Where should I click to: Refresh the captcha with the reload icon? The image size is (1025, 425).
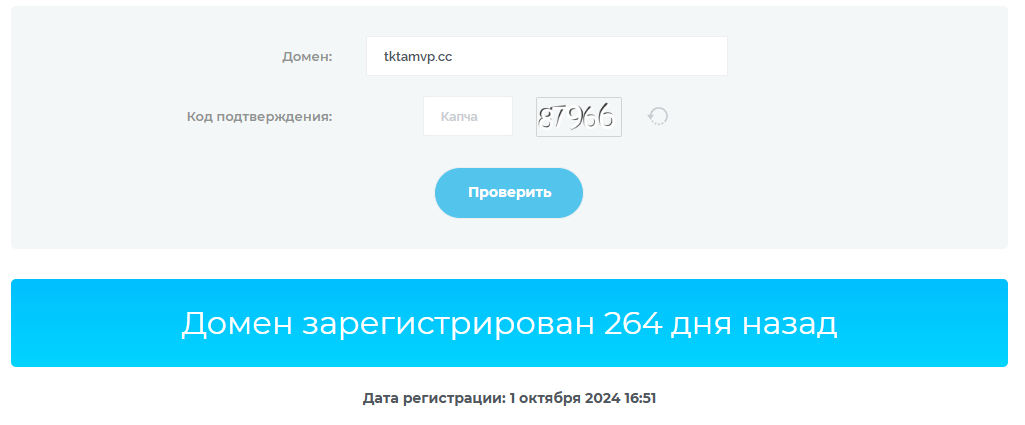(x=658, y=116)
